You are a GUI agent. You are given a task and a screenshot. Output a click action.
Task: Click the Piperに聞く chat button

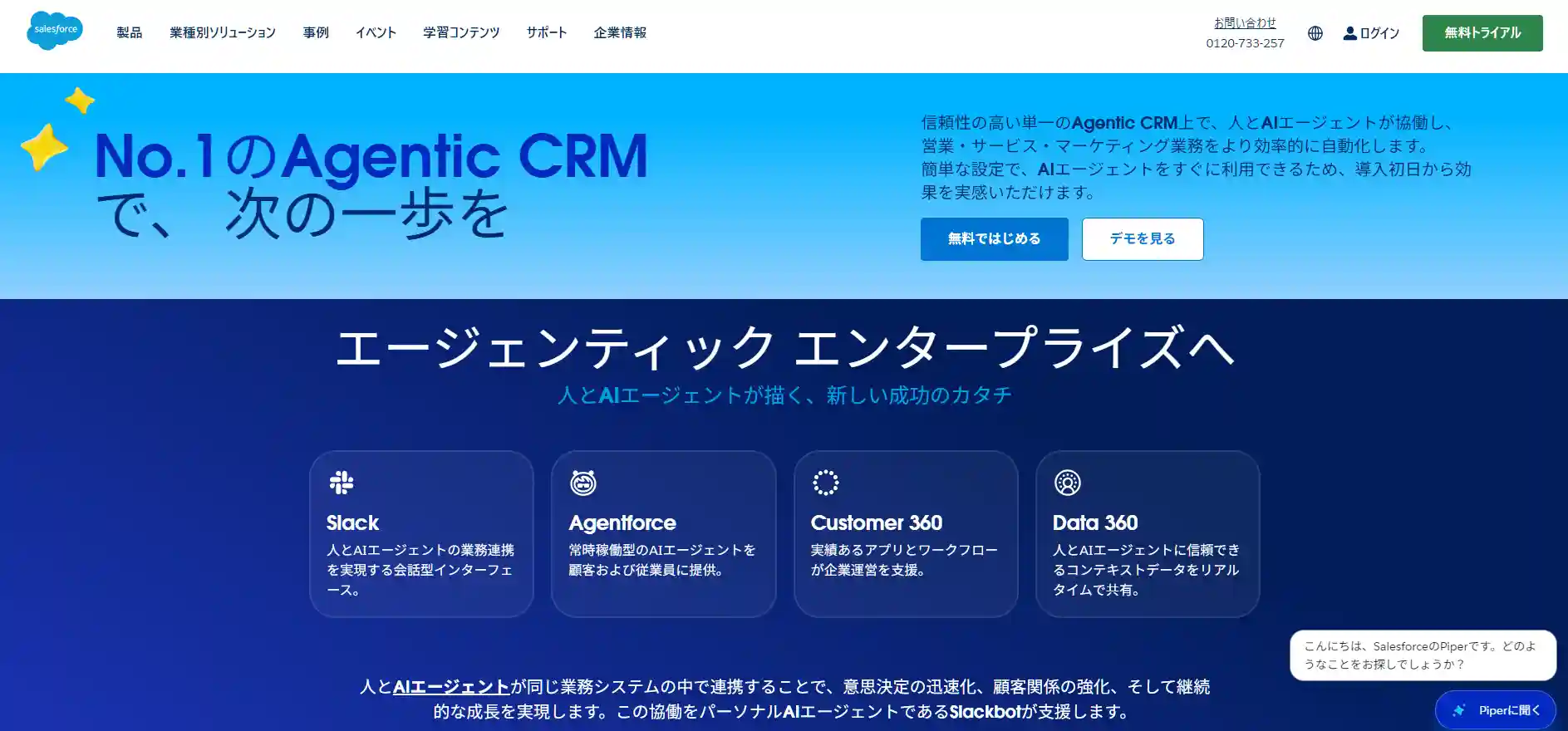1495,710
